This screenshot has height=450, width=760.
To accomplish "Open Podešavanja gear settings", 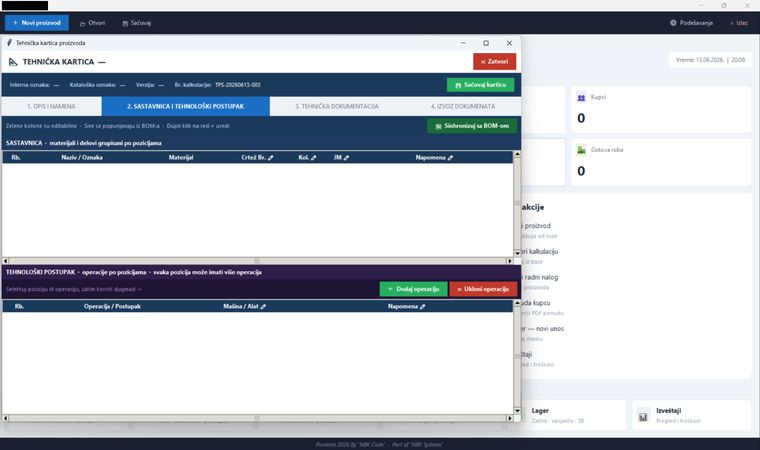I will tap(691, 23).
